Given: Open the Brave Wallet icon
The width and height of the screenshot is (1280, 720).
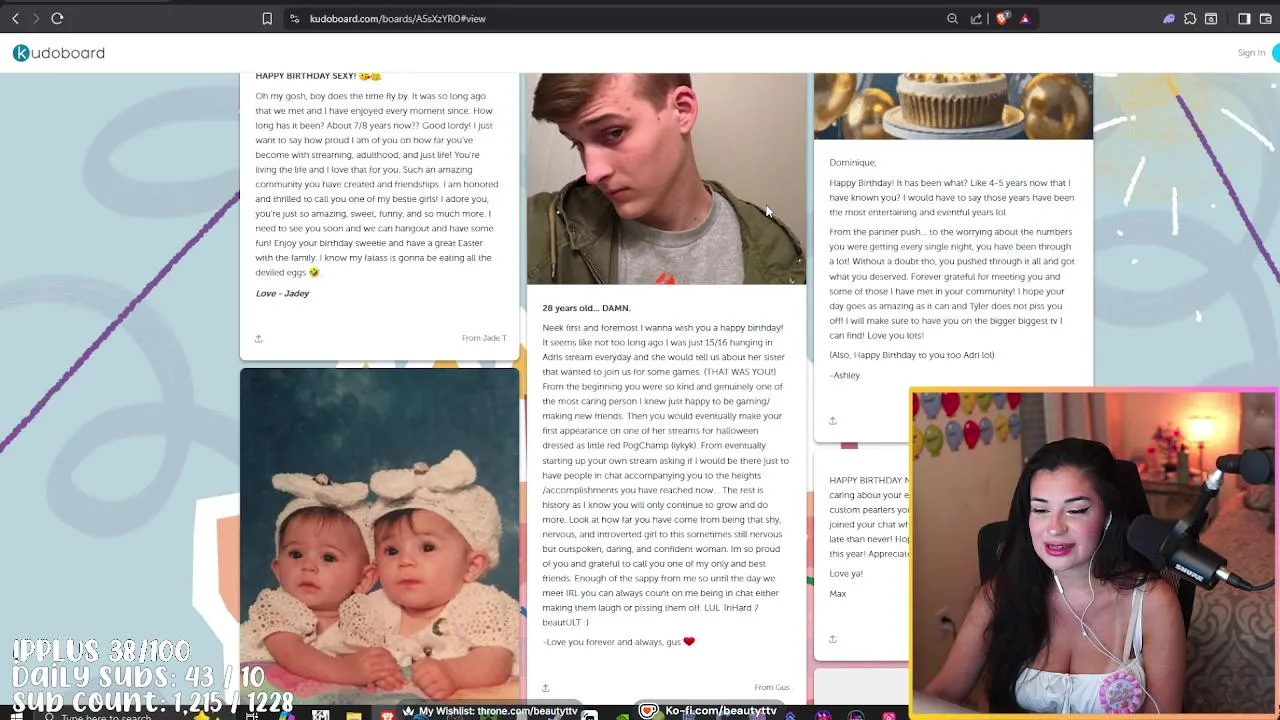Looking at the screenshot, I should coord(1265,18).
